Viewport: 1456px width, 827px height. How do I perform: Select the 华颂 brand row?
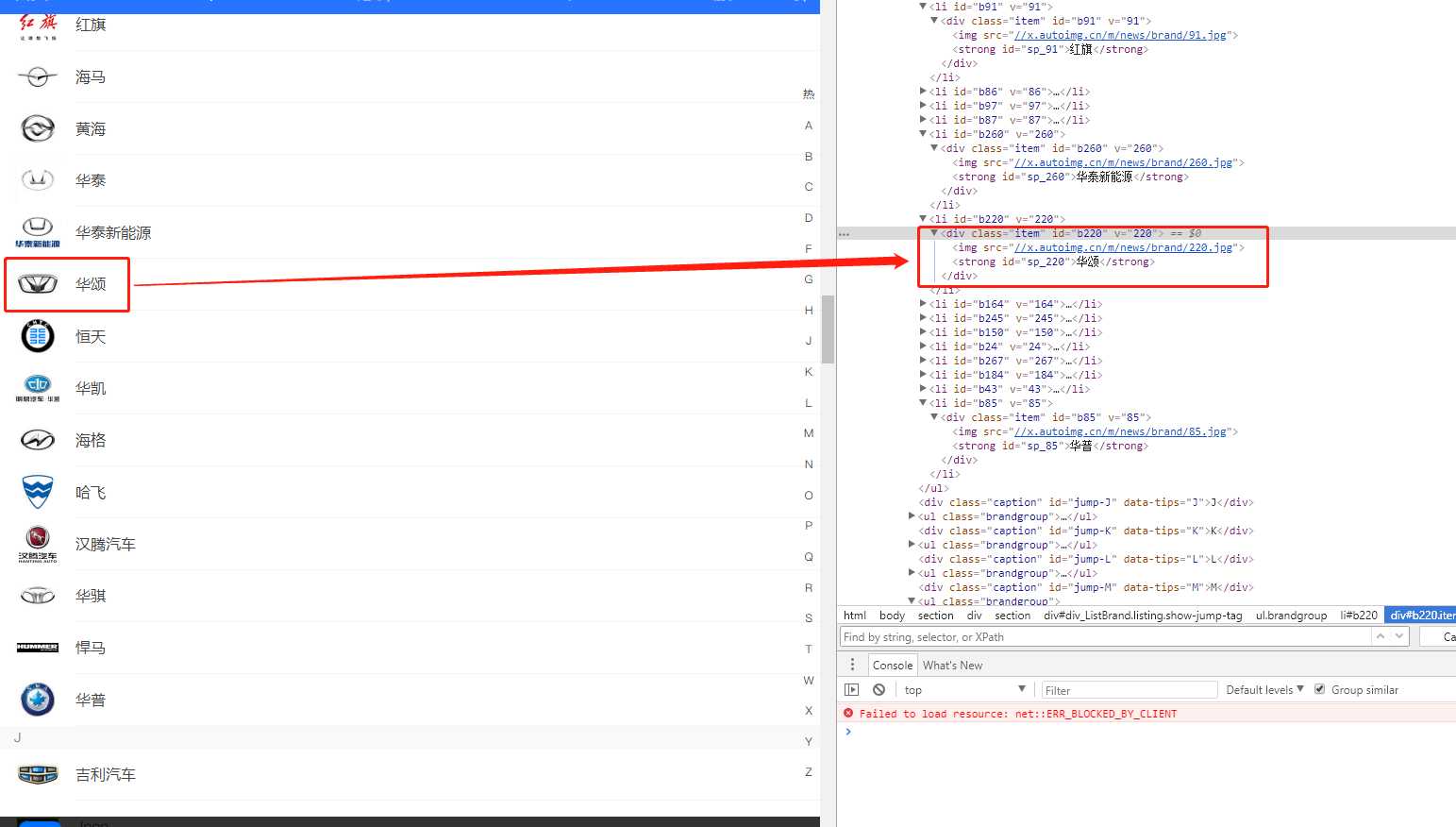click(x=410, y=284)
